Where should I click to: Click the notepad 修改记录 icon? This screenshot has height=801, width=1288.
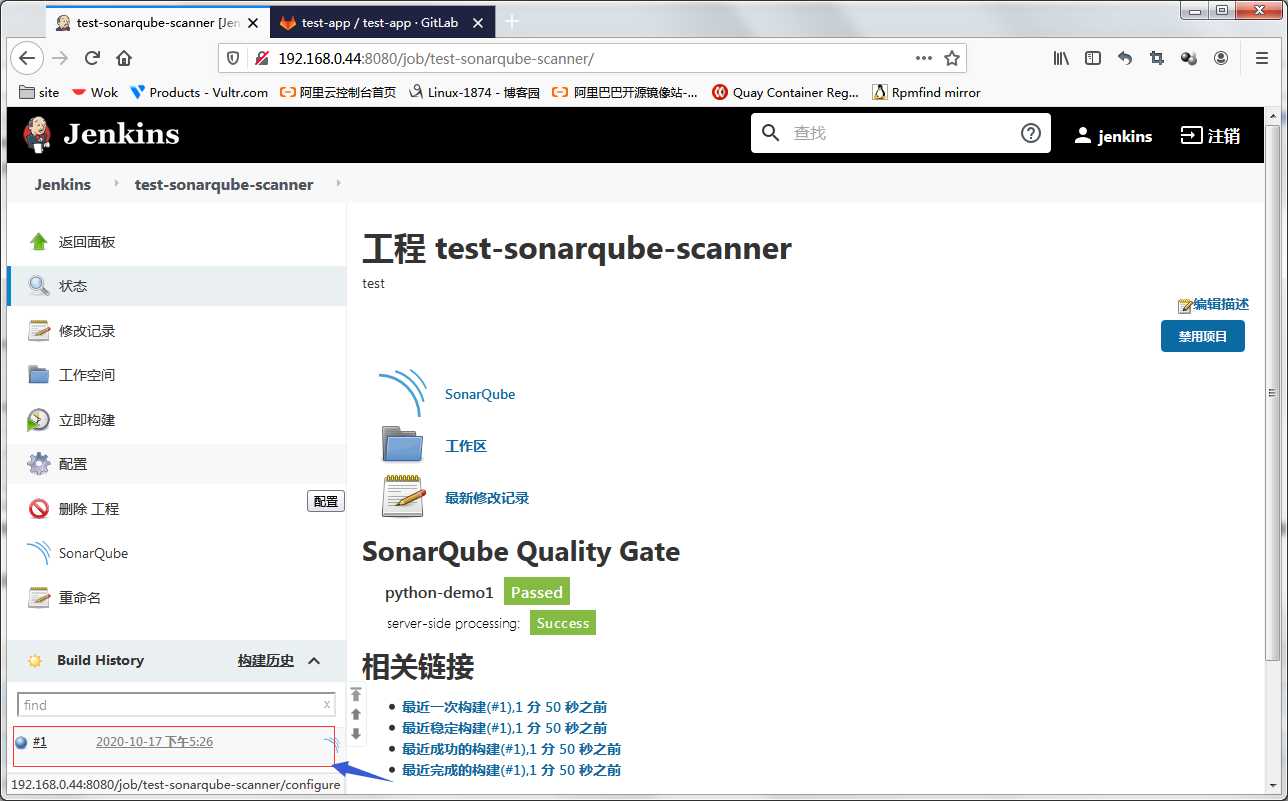[x=38, y=331]
